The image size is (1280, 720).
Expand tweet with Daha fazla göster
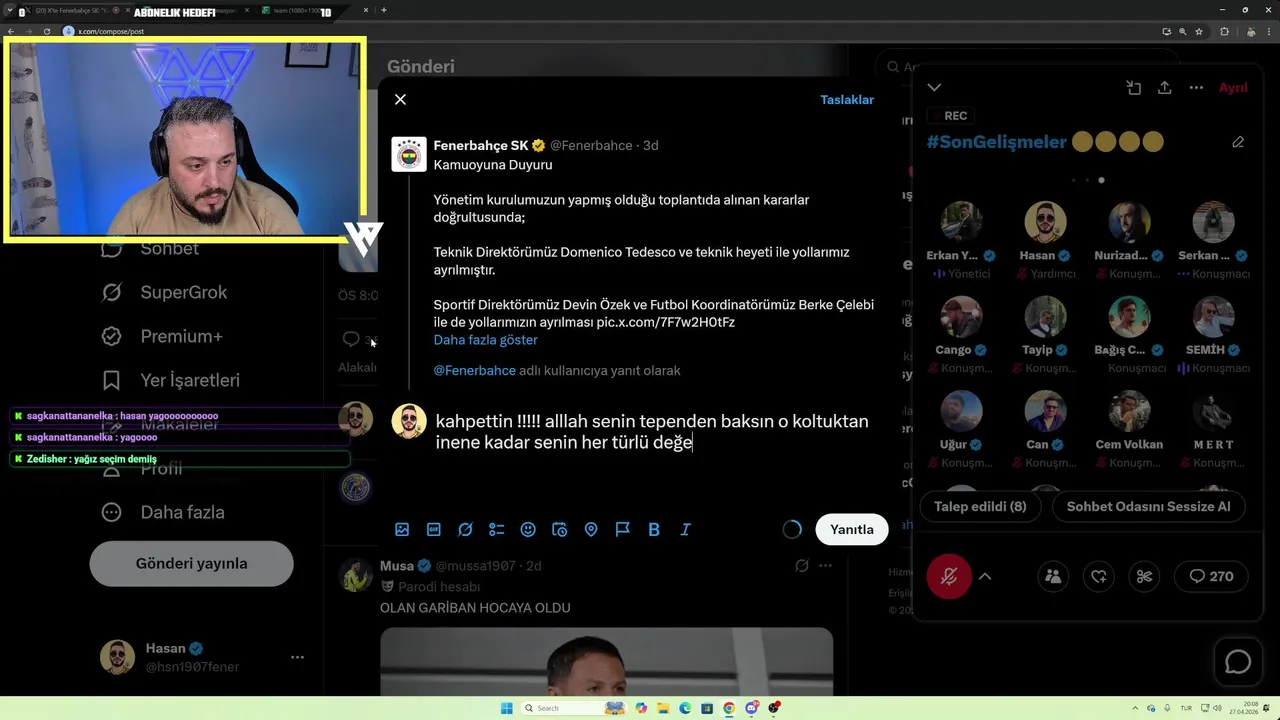tap(485, 340)
